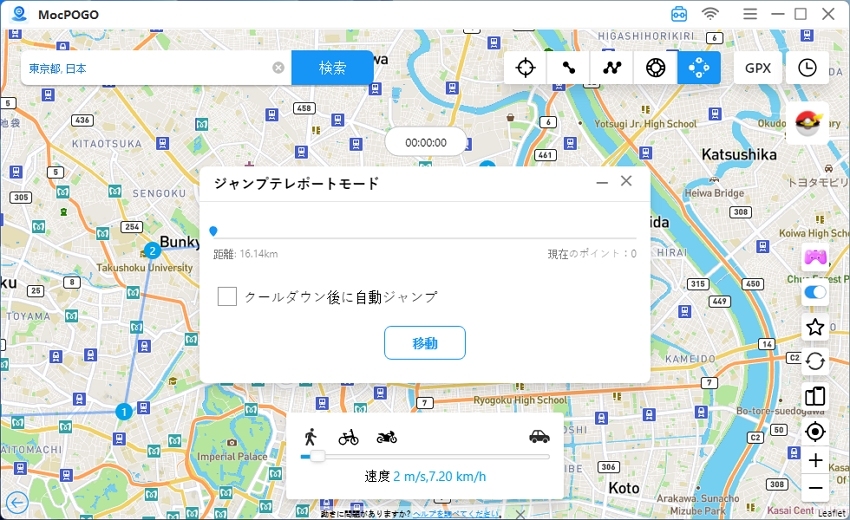Select the multi-spot route mode icon
Screen dimensions: 850x520
coord(612,68)
